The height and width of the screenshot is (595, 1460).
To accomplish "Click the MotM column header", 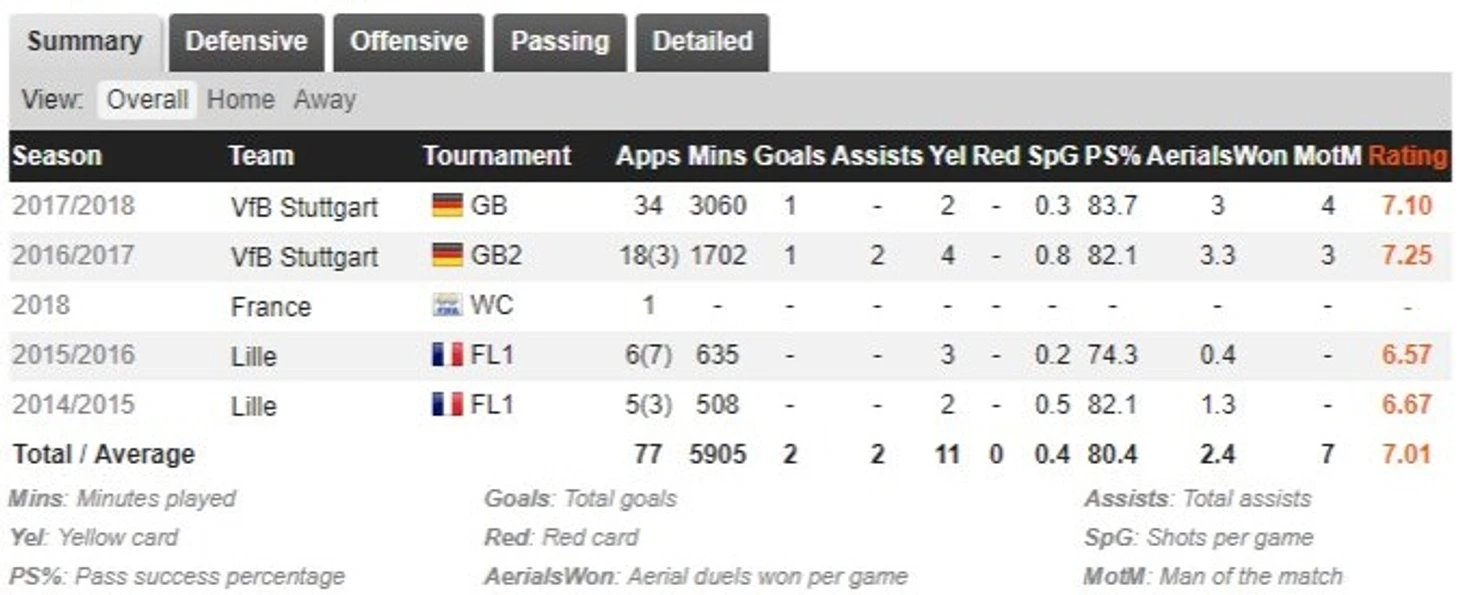I will click(1327, 156).
